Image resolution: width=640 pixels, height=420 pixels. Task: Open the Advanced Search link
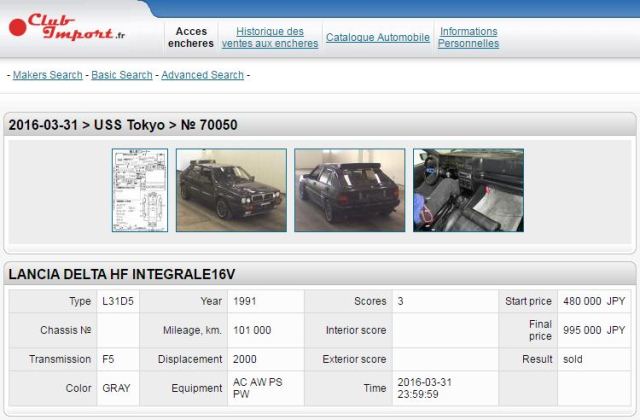(x=202, y=75)
